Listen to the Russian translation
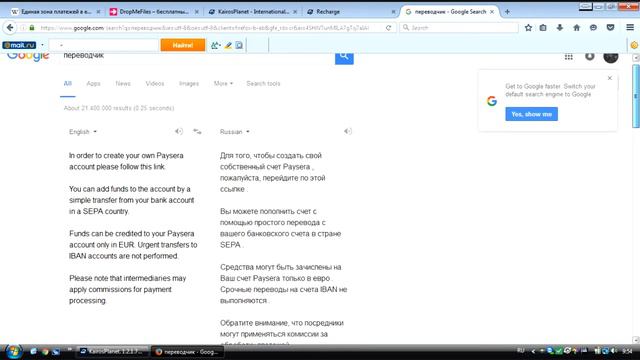This screenshot has width=640, height=360. (347, 131)
